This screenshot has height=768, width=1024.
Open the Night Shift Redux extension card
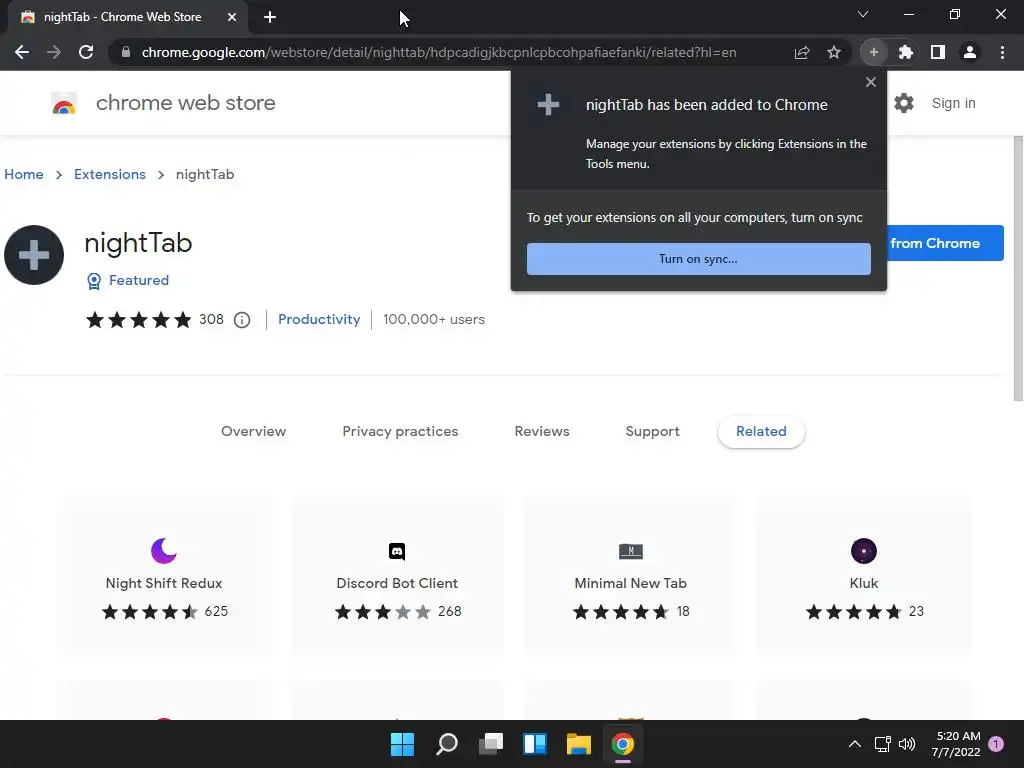pyautogui.click(x=164, y=575)
